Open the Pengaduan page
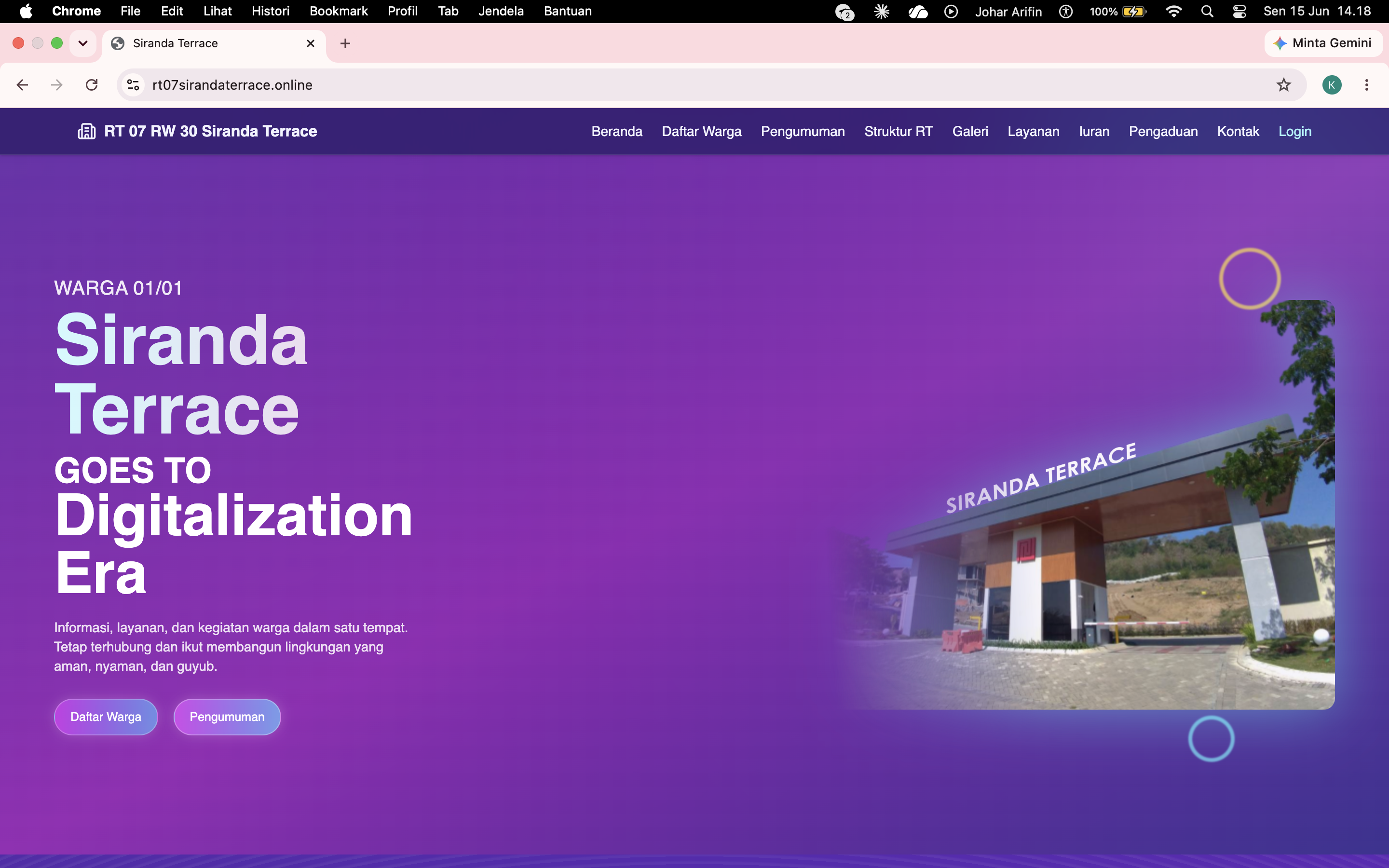This screenshot has width=1389, height=868. 1163,132
